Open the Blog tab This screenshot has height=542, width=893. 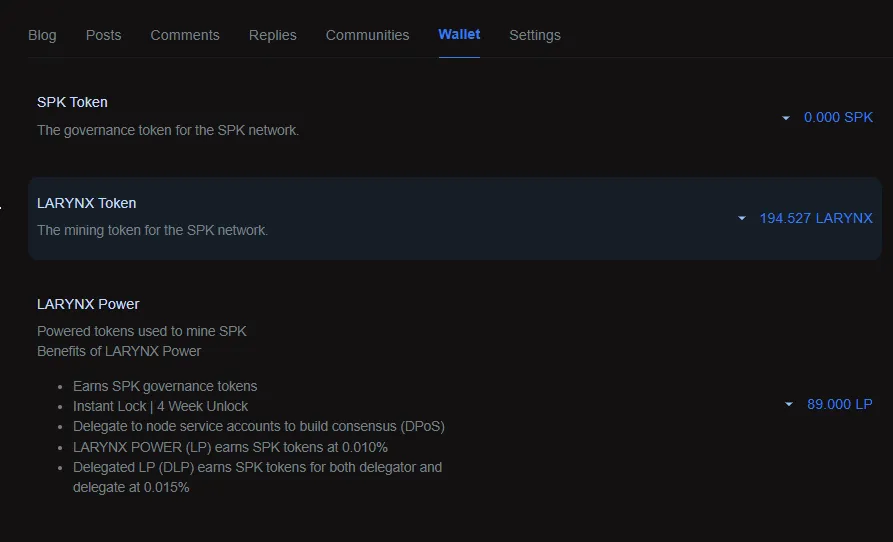point(42,35)
